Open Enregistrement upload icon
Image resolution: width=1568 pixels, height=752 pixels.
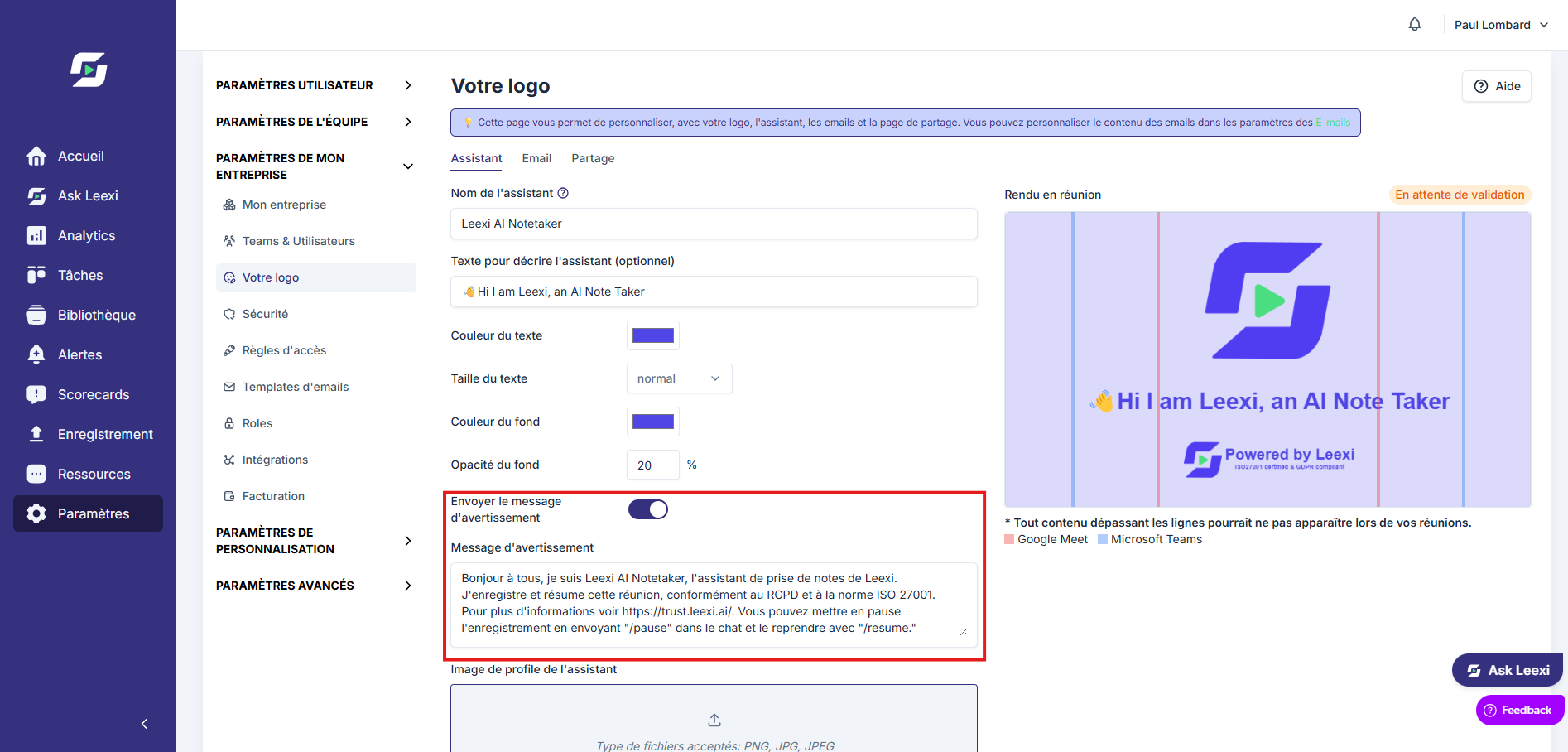click(36, 434)
